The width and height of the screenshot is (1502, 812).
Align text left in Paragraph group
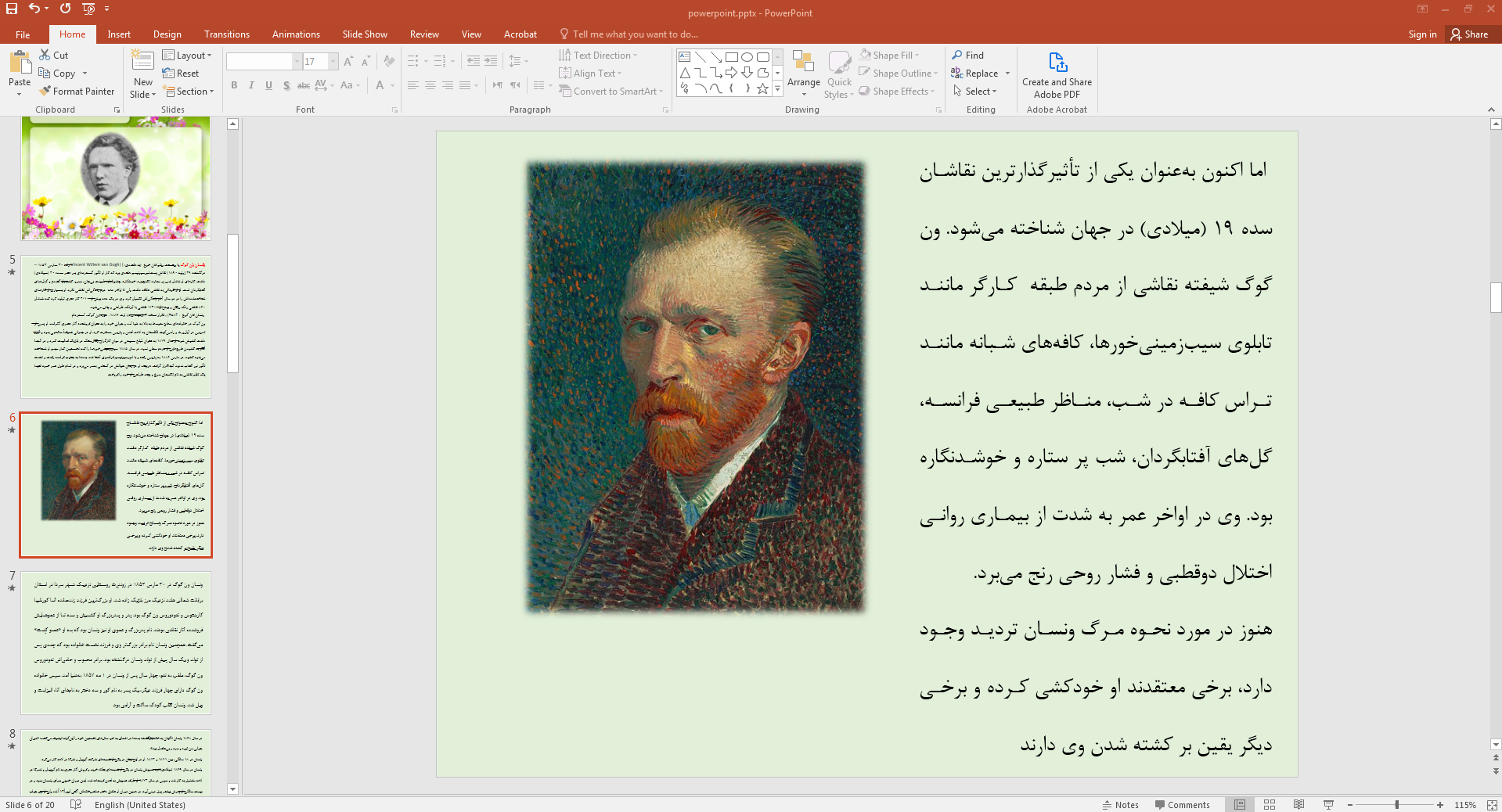413,85
